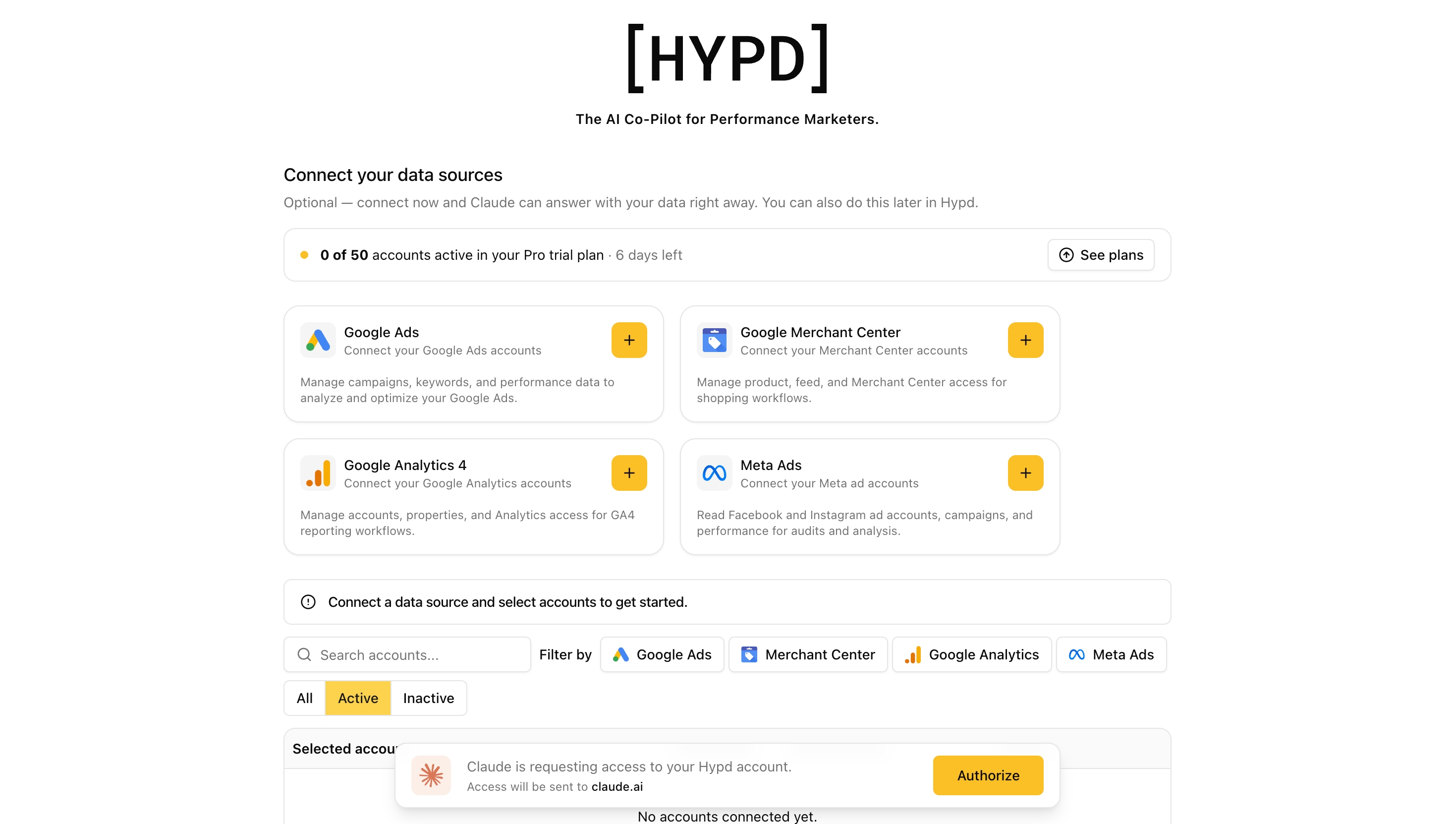Click the magnifier icon in search box
This screenshot has width=1456, height=824.
click(x=304, y=655)
